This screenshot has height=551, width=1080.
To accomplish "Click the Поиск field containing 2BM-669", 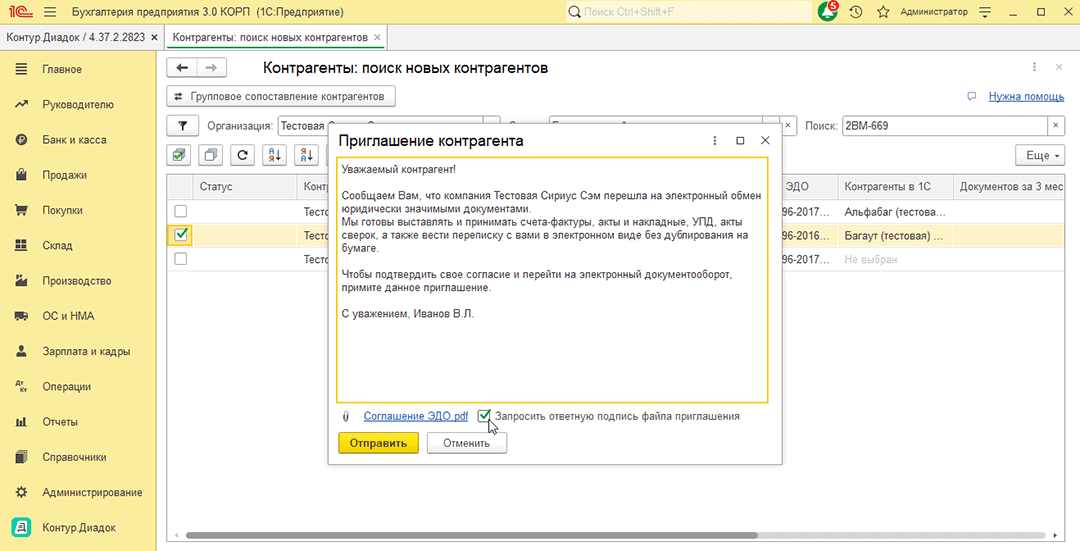I will pyautogui.click(x=945, y=126).
